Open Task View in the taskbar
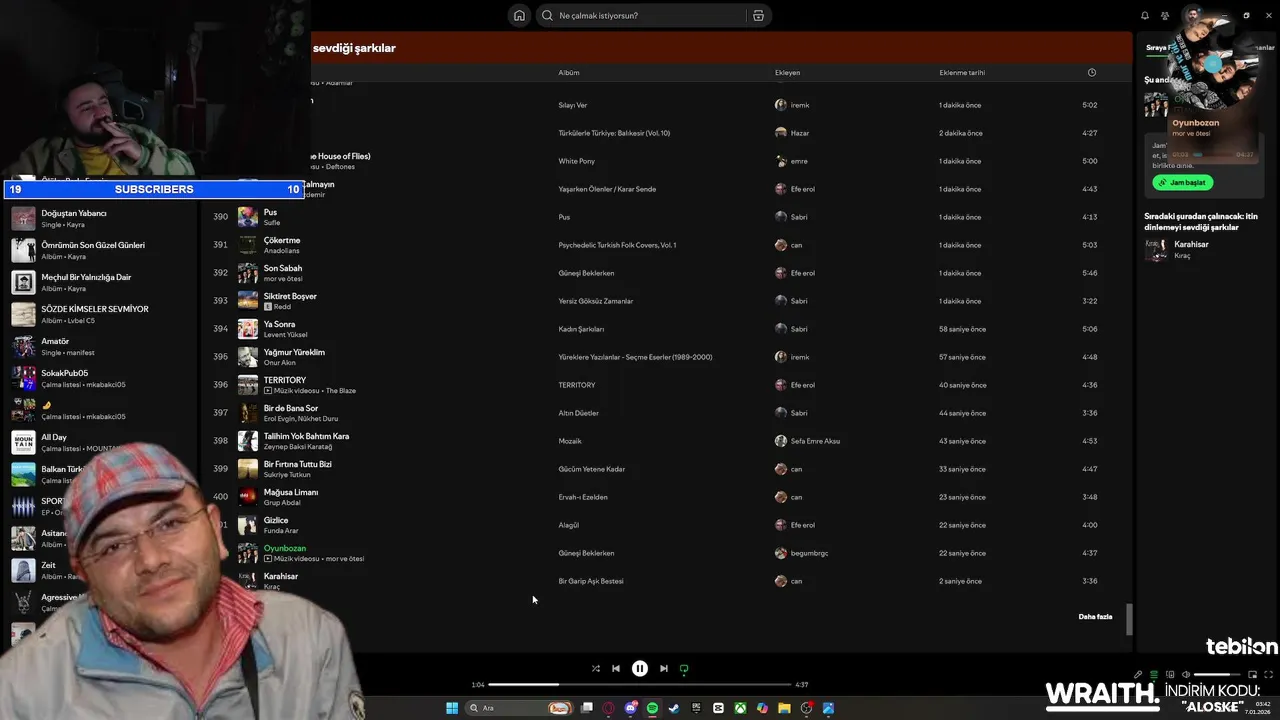This screenshot has width=1280, height=720. pyautogui.click(x=587, y=708)
